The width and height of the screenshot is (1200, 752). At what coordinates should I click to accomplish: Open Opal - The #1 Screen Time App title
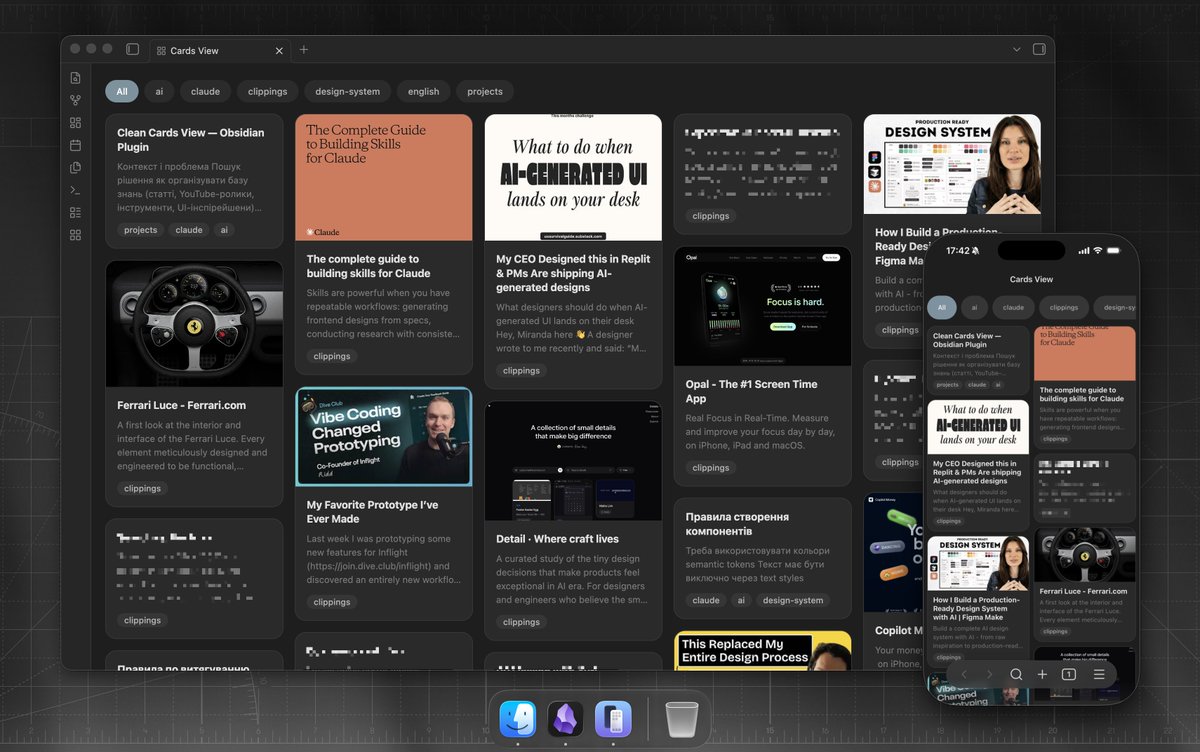click(x=751, y=391)
